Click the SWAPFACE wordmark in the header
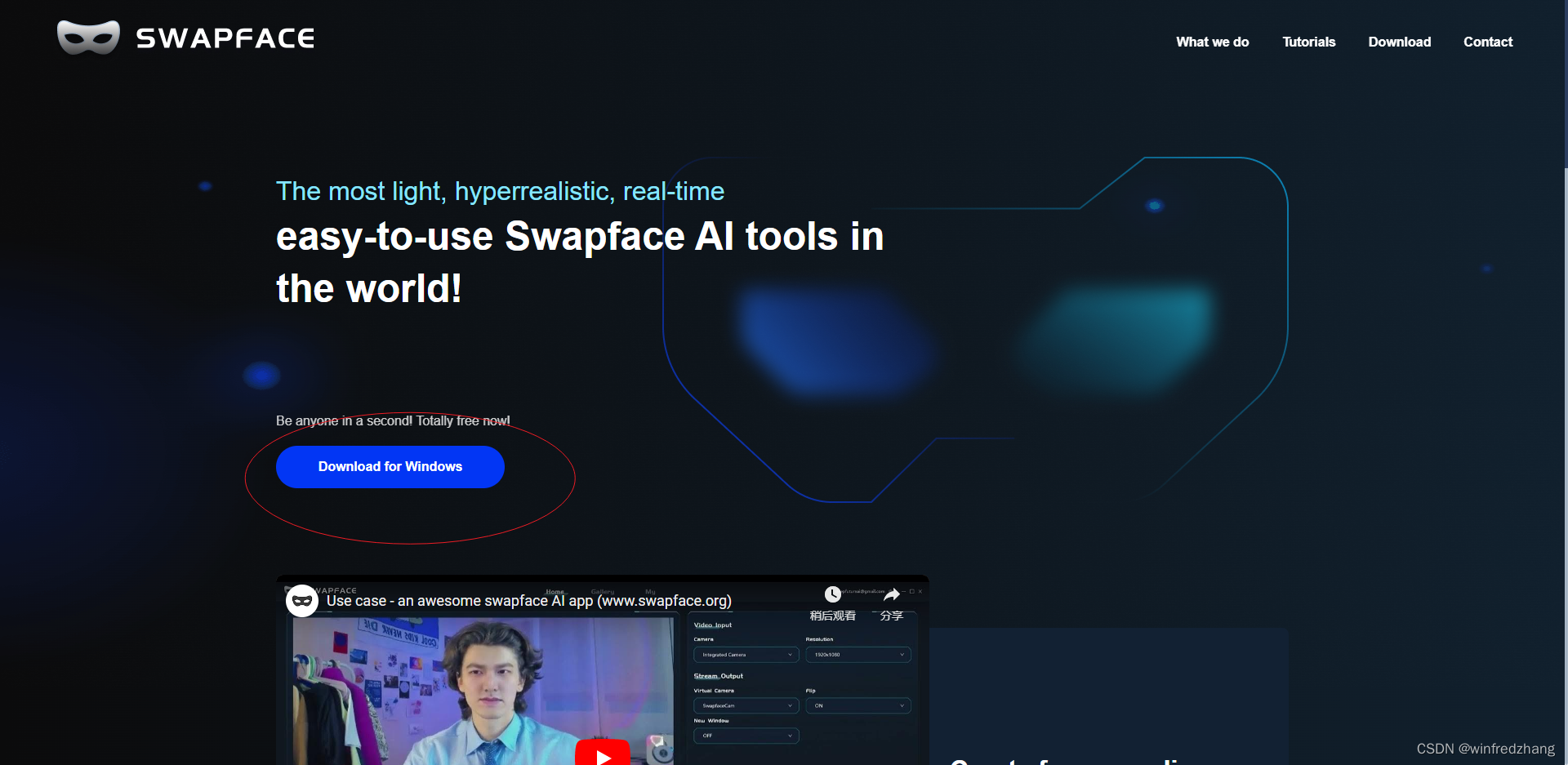The width and height of the screenshot is (1568, 765). click(225, 38)
